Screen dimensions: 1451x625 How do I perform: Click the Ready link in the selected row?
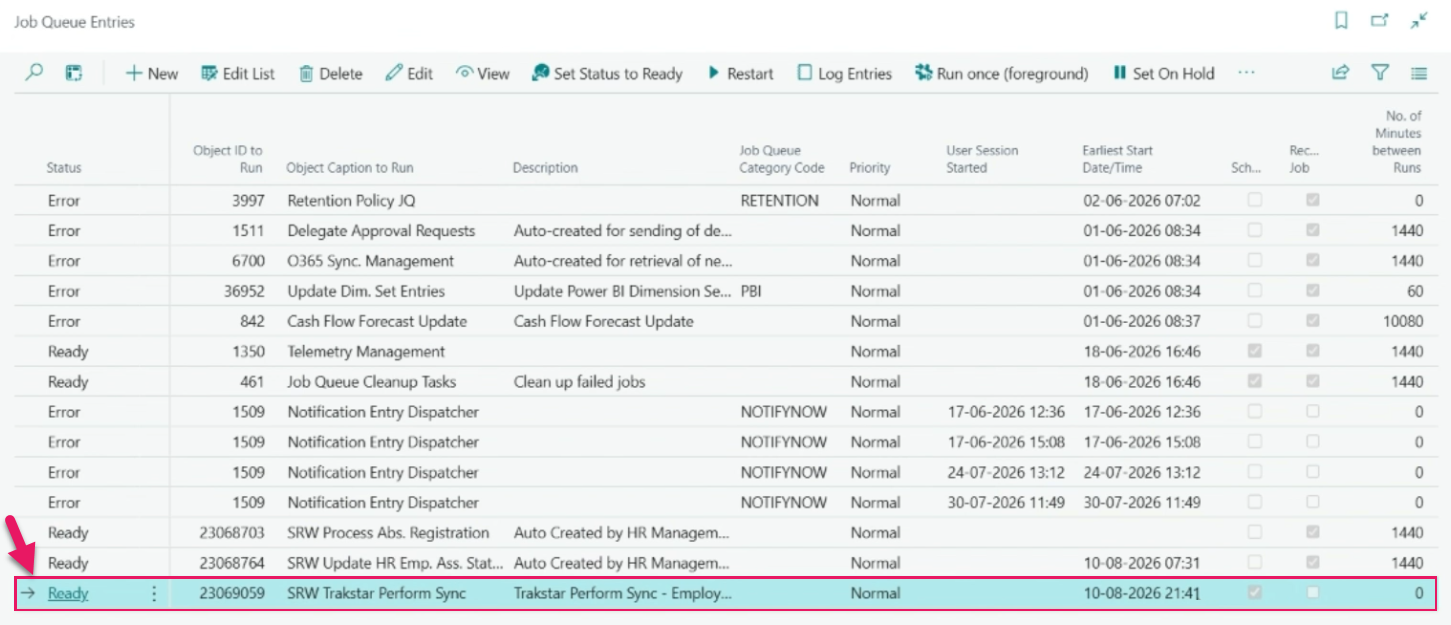coord(68,593)
